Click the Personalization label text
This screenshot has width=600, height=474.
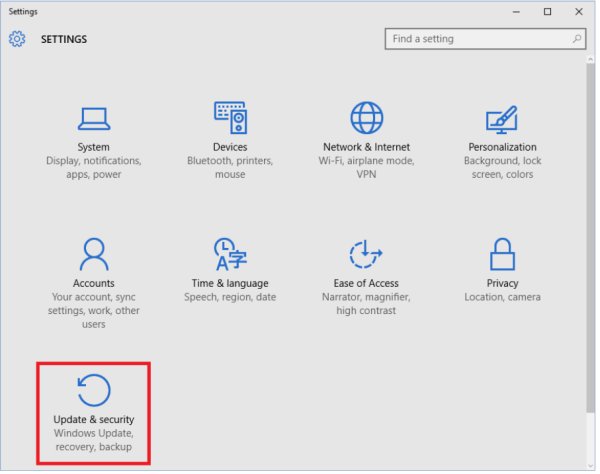(x=502, y=147)
